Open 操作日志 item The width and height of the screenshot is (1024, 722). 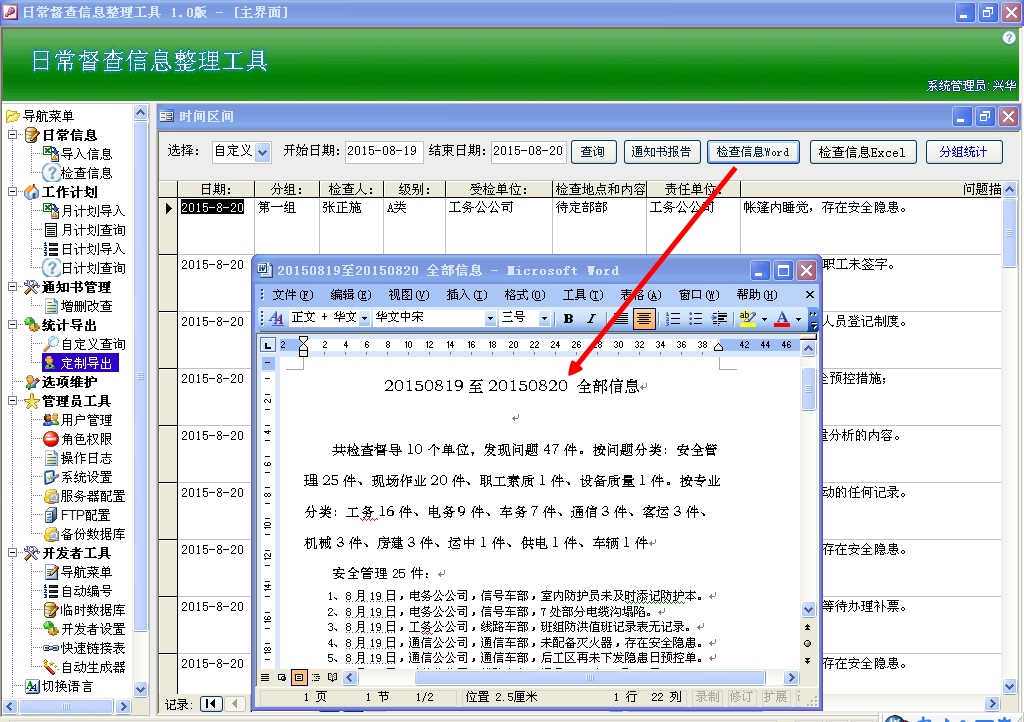coord(78,458)
